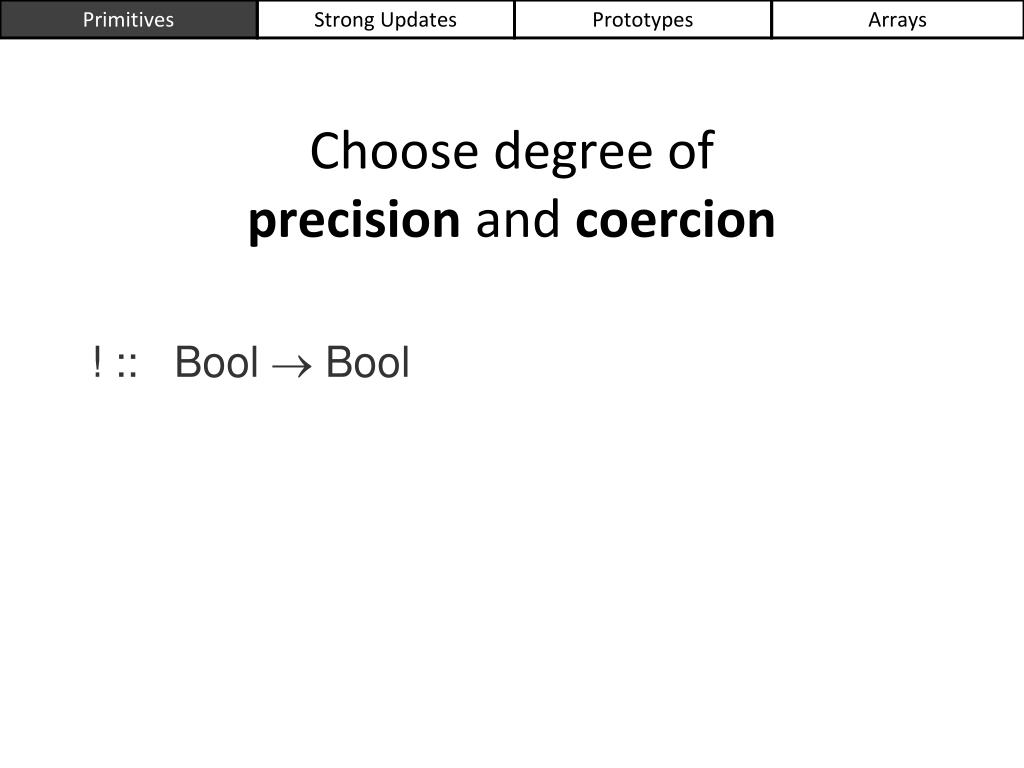Select the 'precision and coercion' title line
The width and height of the screenshot is (1024, 768).
point(512,220)
